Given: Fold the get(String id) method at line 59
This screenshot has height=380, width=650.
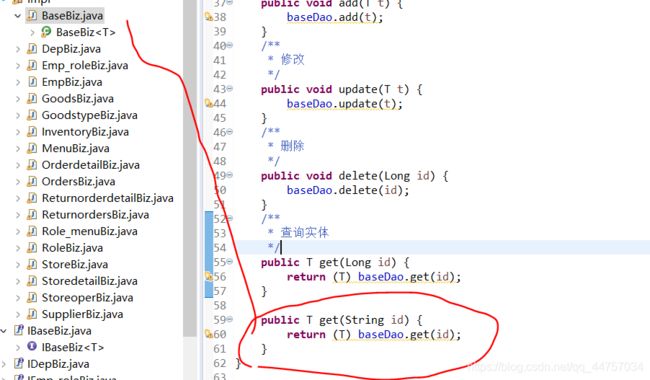Looking at the screenshot, I should click(x=230, y=319).
